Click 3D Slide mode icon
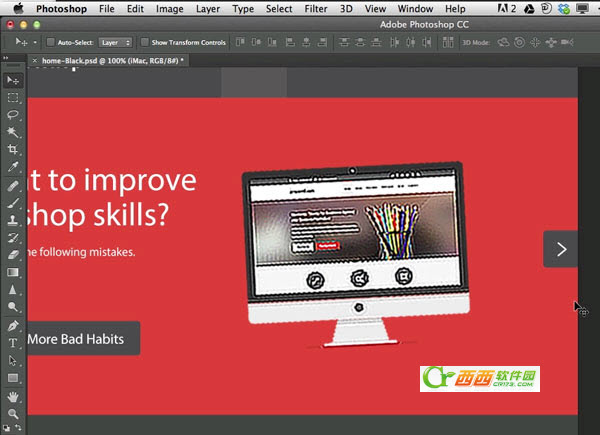Screen dimensions: 600x435 tap(551, 42)
